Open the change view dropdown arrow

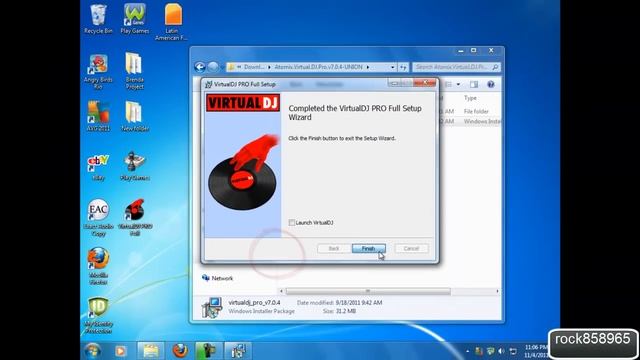(x=458, y=84)
